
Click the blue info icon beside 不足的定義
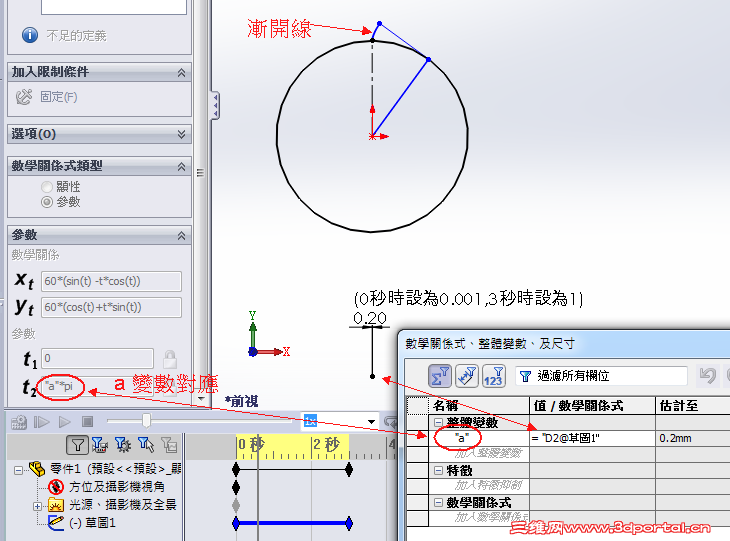30,35
